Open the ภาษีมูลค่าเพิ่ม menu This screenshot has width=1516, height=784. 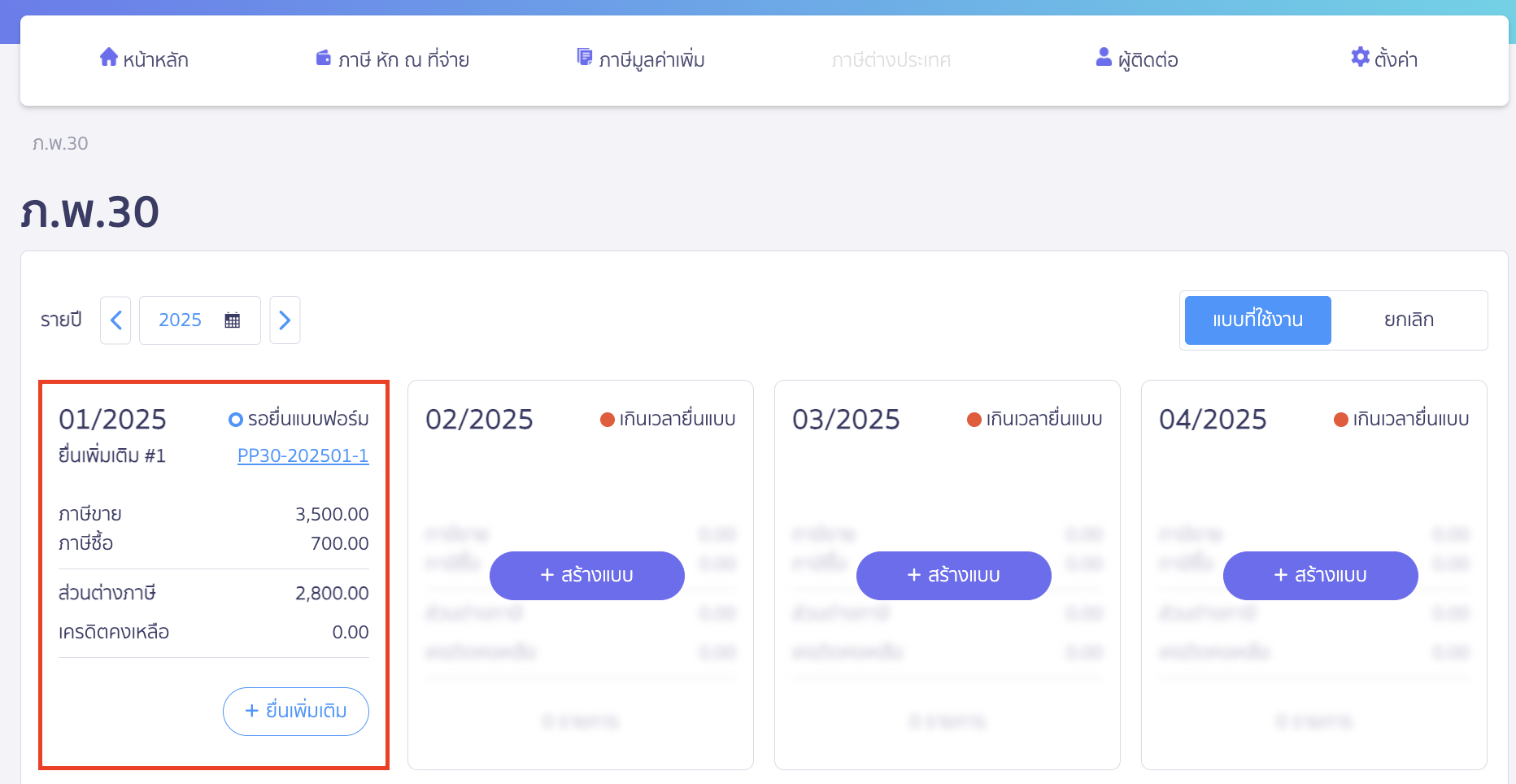coord(651,59)
